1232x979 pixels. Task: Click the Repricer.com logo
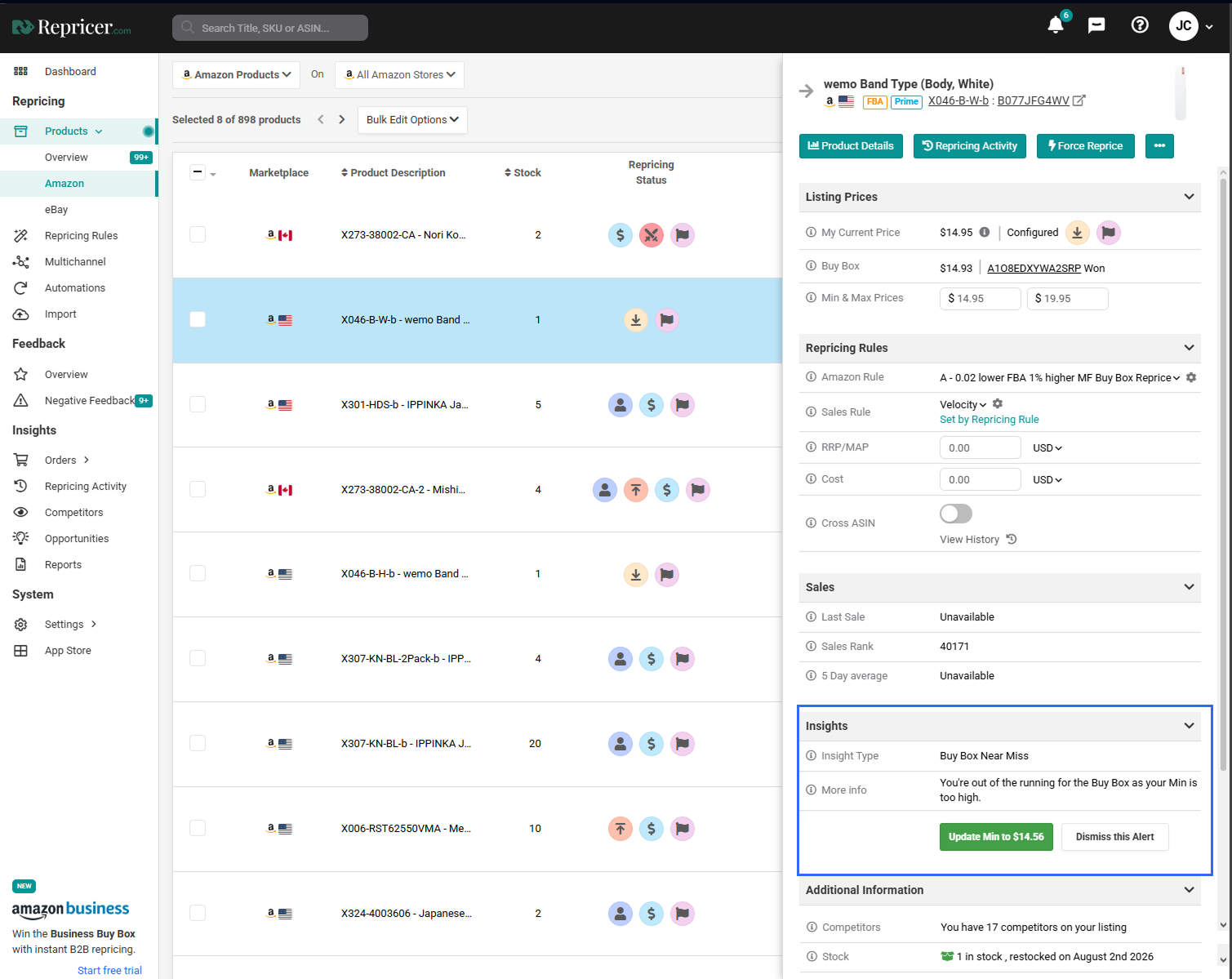tap(72, 28)
